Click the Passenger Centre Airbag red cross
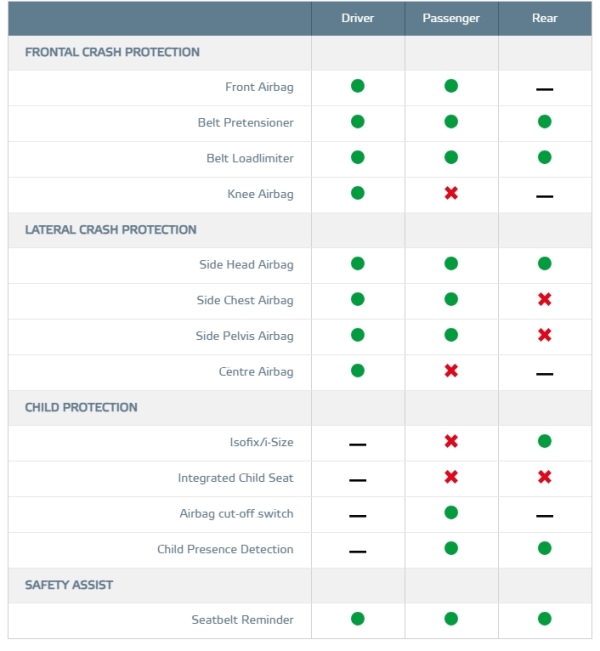Screen dimensions: 600x651 point(451,371)
